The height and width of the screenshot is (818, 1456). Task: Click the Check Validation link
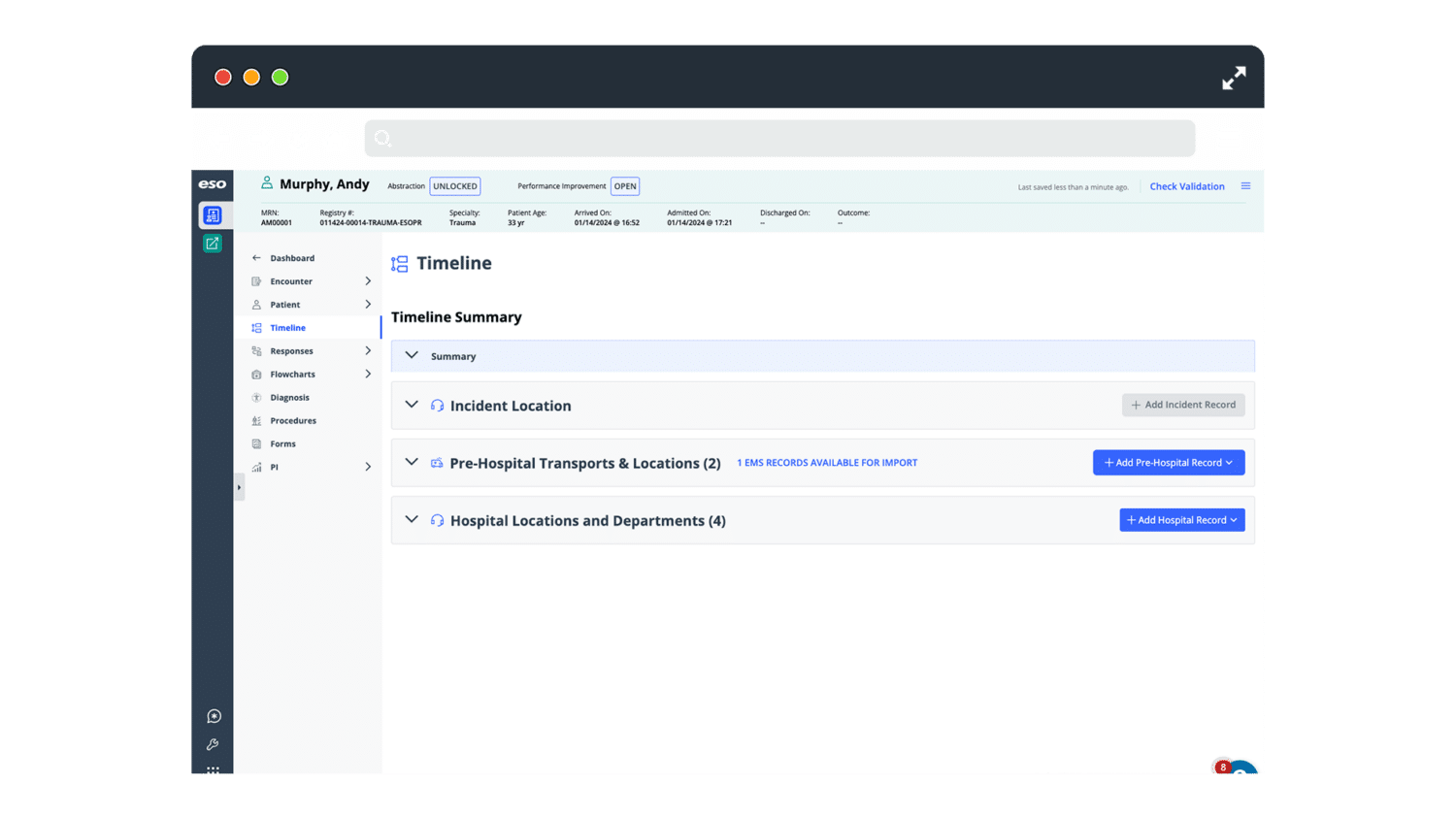pyautogui.click(x=1186, y=185)
